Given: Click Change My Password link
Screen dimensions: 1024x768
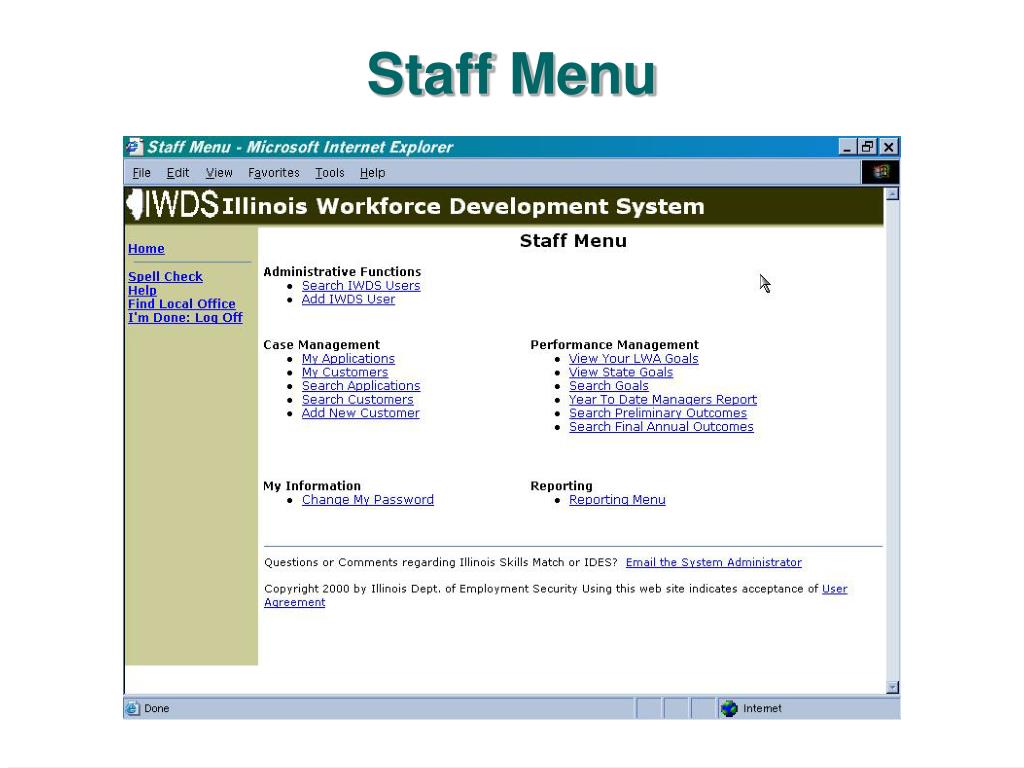Looking at the screenshot, I should click(368, 500).
